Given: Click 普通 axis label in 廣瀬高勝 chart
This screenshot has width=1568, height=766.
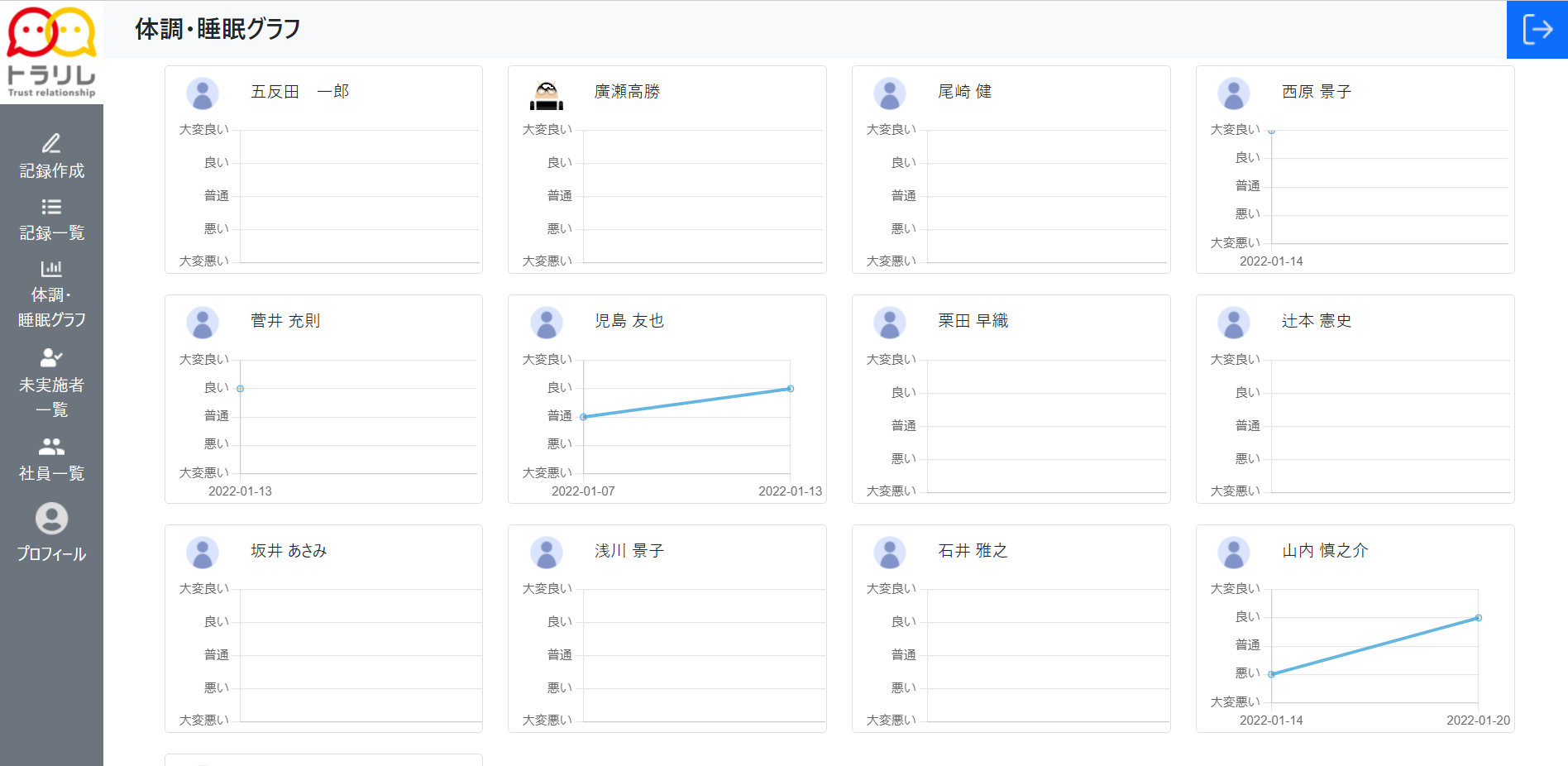Looking at the screenshot, I should (x=560, y=196).
